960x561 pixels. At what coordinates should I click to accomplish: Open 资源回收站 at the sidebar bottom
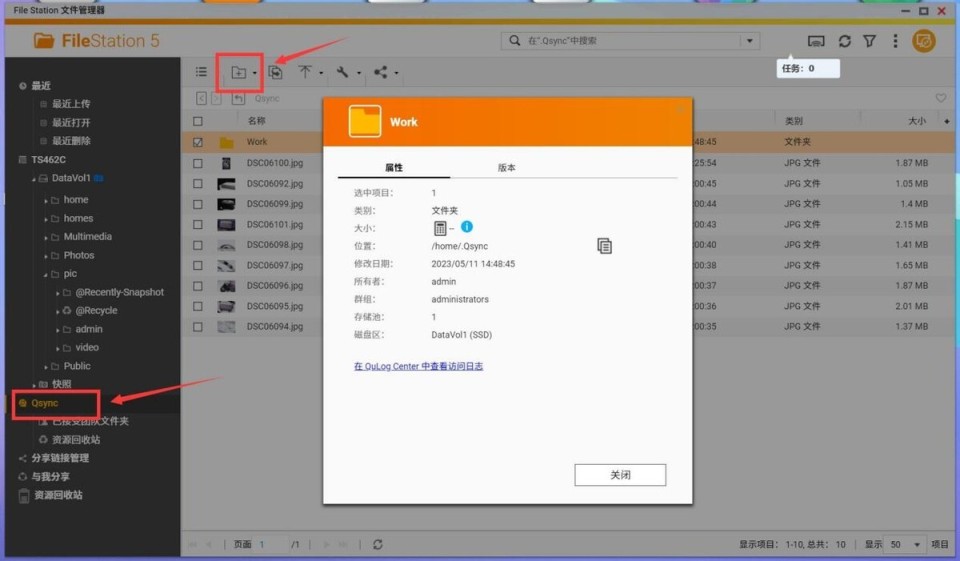click(x=58, y=495)
